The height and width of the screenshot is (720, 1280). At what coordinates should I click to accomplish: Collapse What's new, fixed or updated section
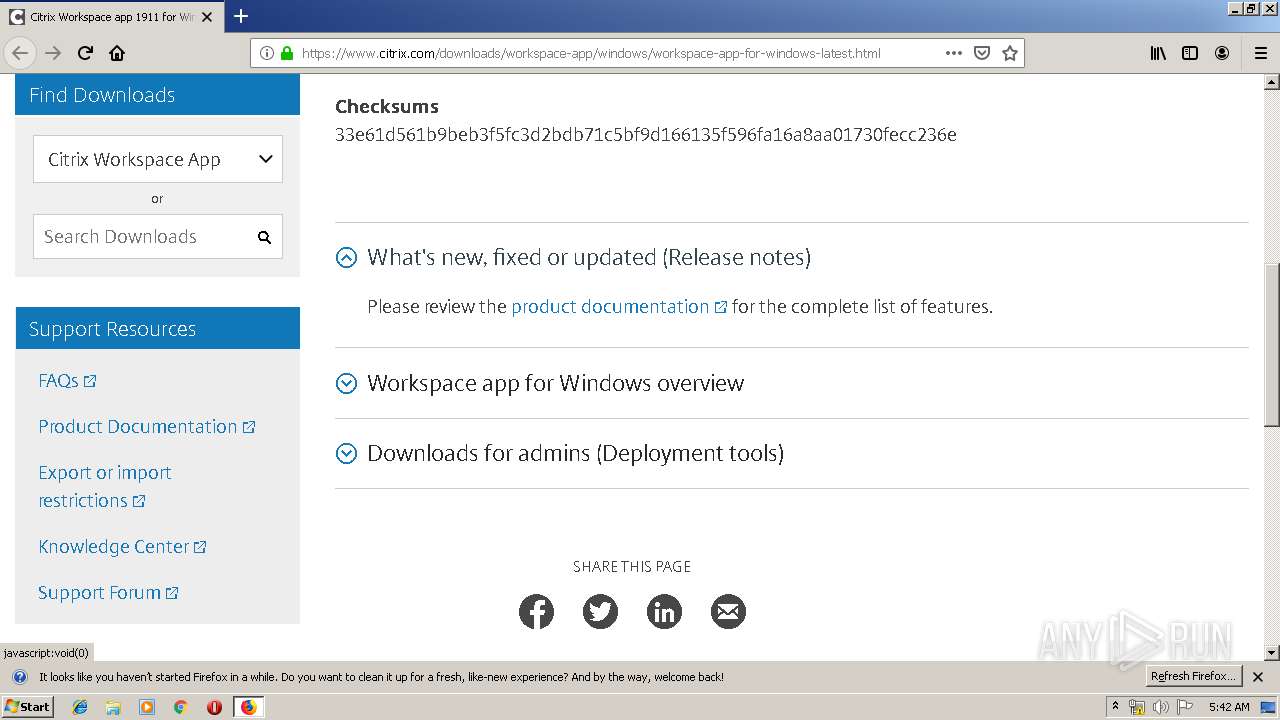coord(346,258)
